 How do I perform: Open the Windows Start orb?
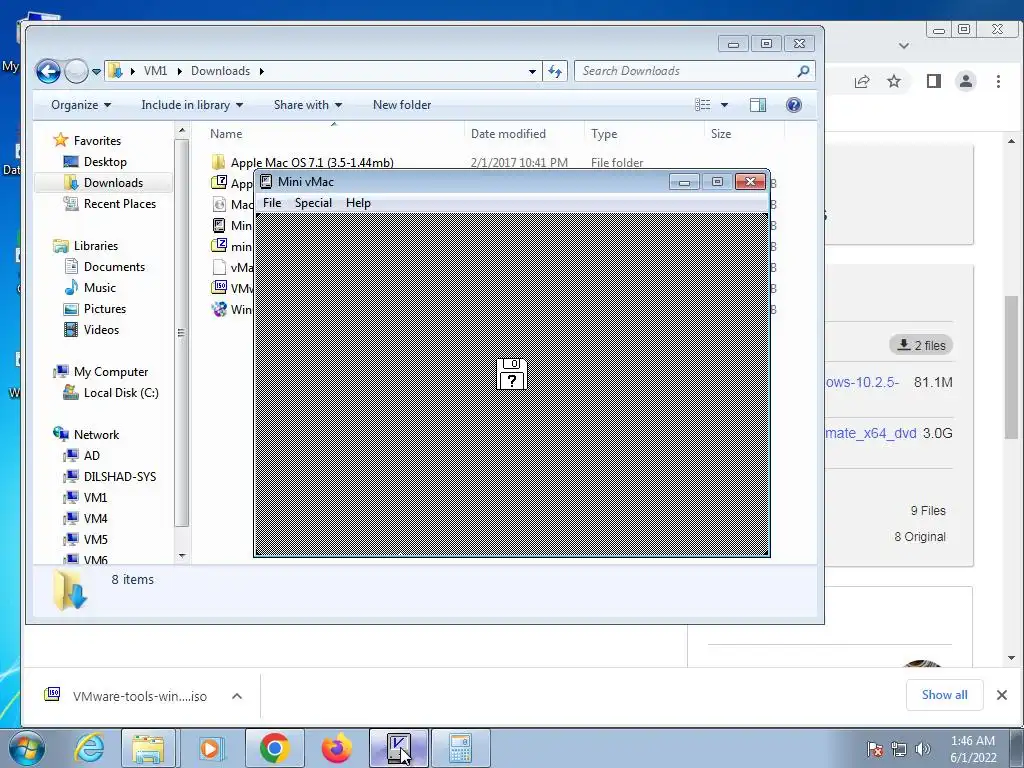[26, 748]
